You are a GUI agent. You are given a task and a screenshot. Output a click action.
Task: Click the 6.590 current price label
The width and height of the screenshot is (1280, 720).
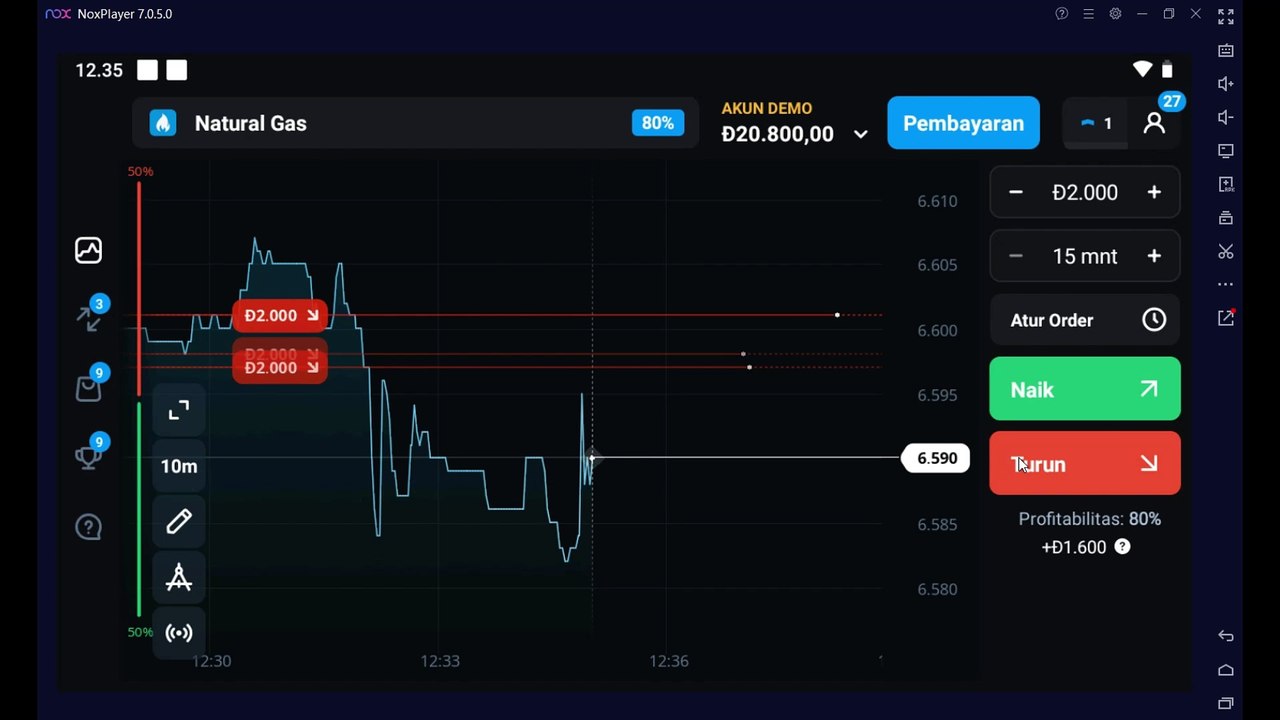936,458
